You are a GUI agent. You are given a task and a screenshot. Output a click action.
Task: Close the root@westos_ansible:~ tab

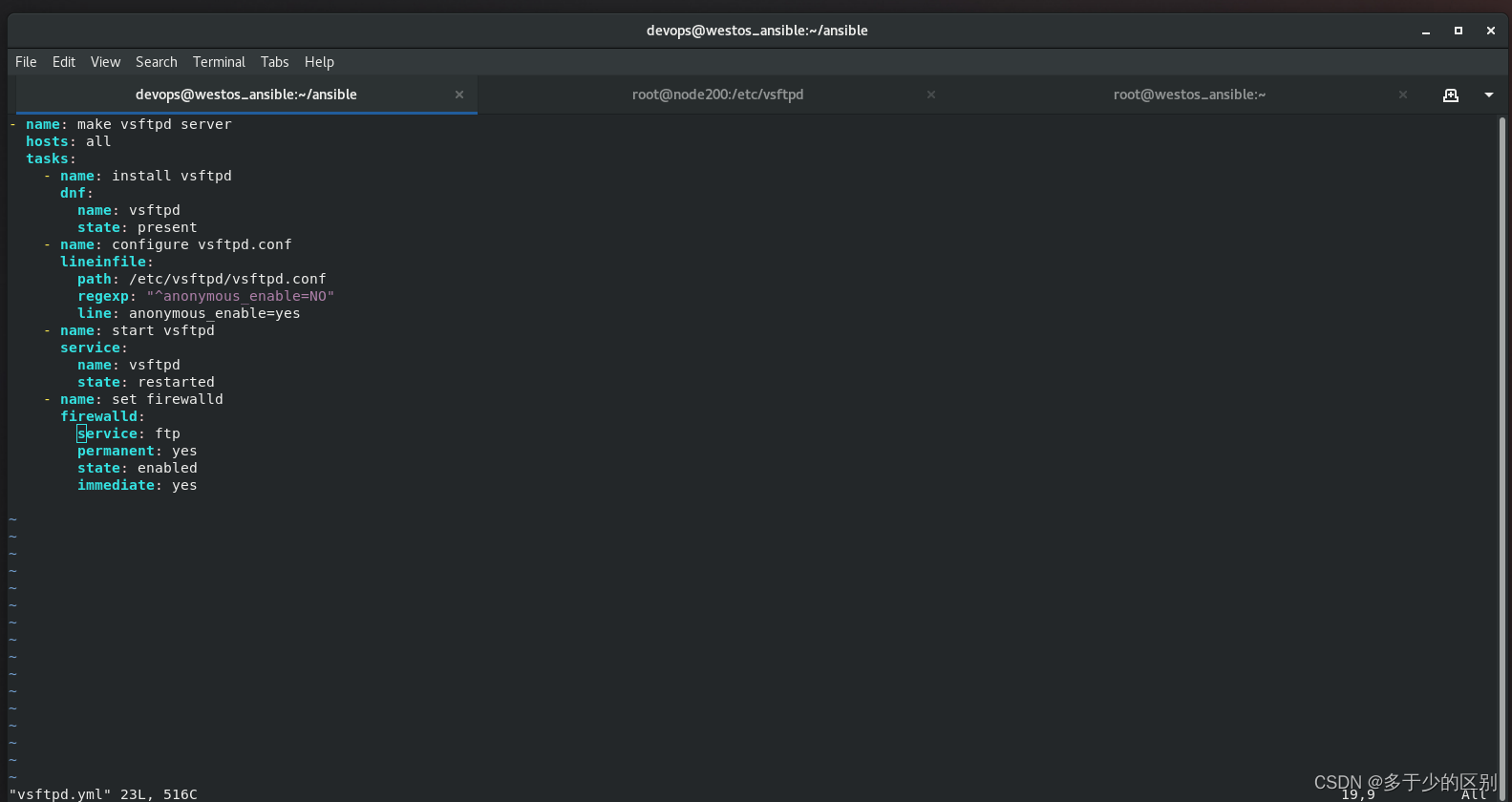point(1403,95)
